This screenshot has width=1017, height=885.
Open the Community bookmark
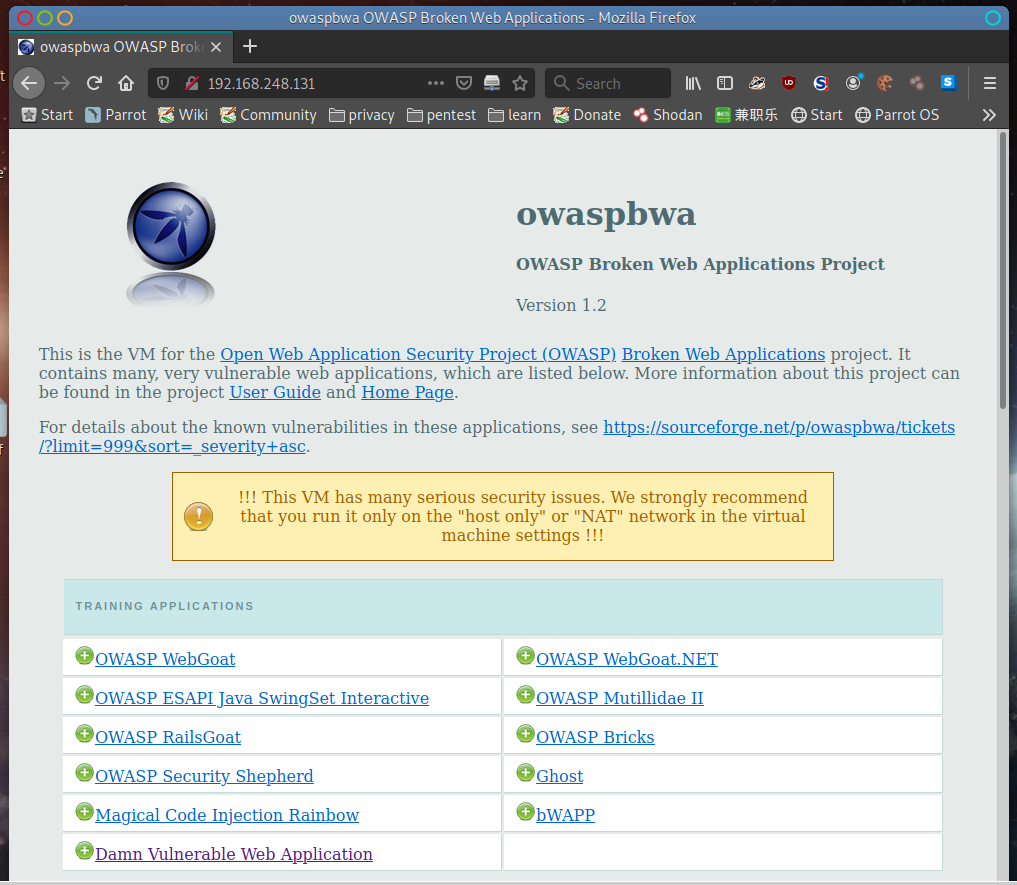269,115
